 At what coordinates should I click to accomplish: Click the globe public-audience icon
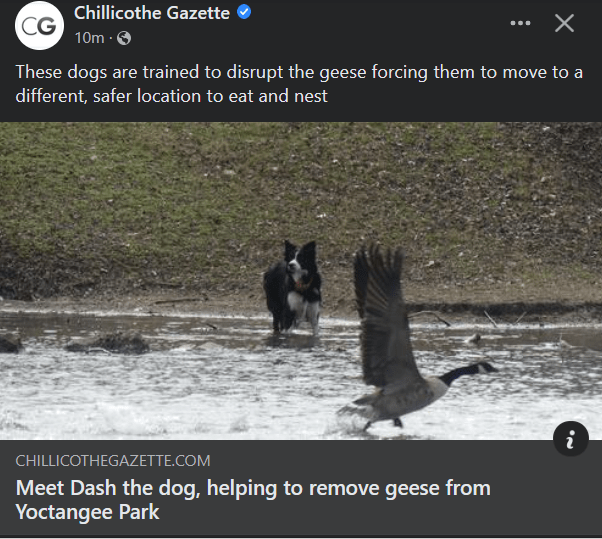pyautogui.click(x=124, y=38)
